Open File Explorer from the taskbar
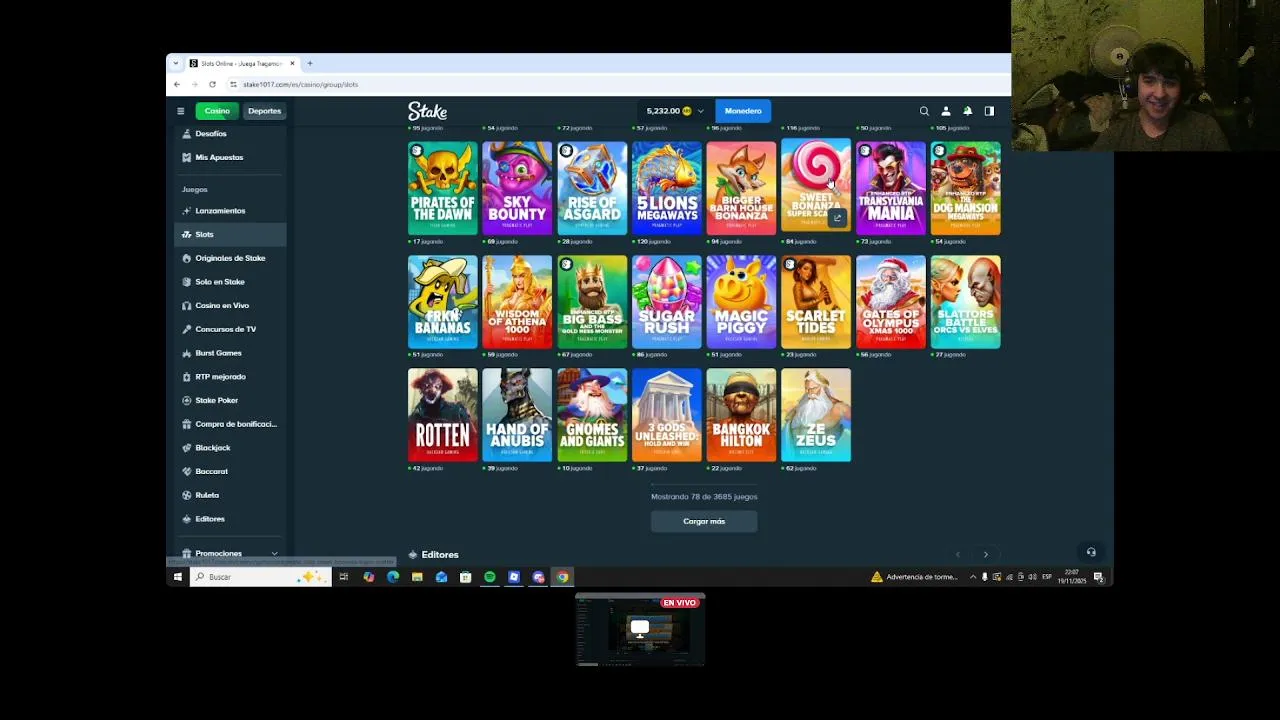 [417, 577]
